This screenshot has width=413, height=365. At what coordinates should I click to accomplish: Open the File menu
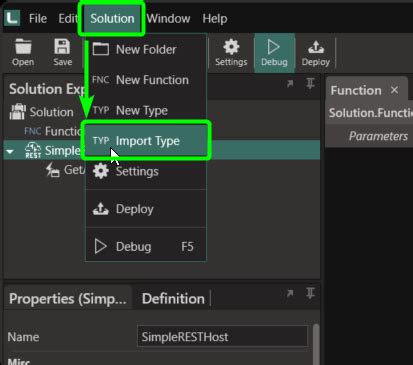point(38,18)
